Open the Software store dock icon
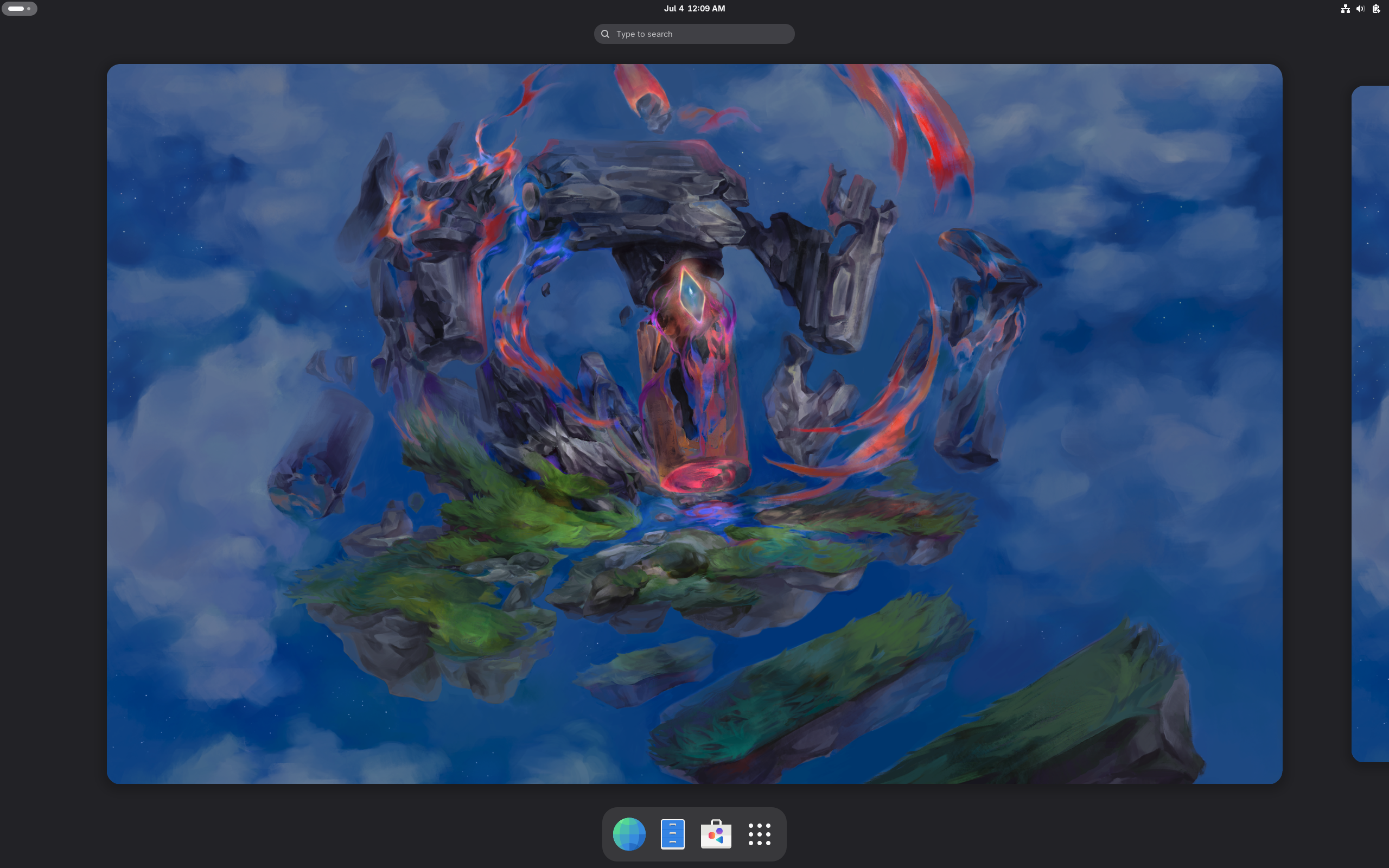The width and height of the screenshot is (1389, 868). click(x=716, y=834)
